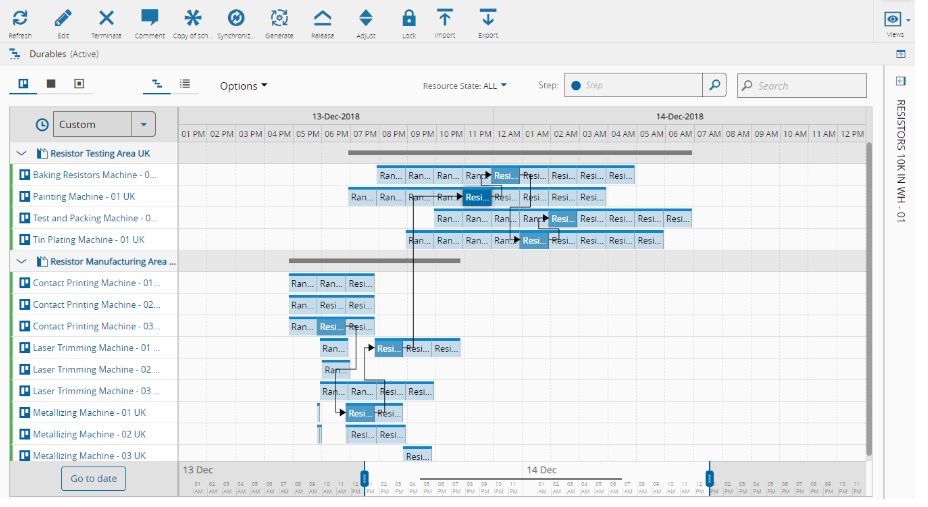Open the Custom time range combo box
Screen dimensions: 928x507
104,125
